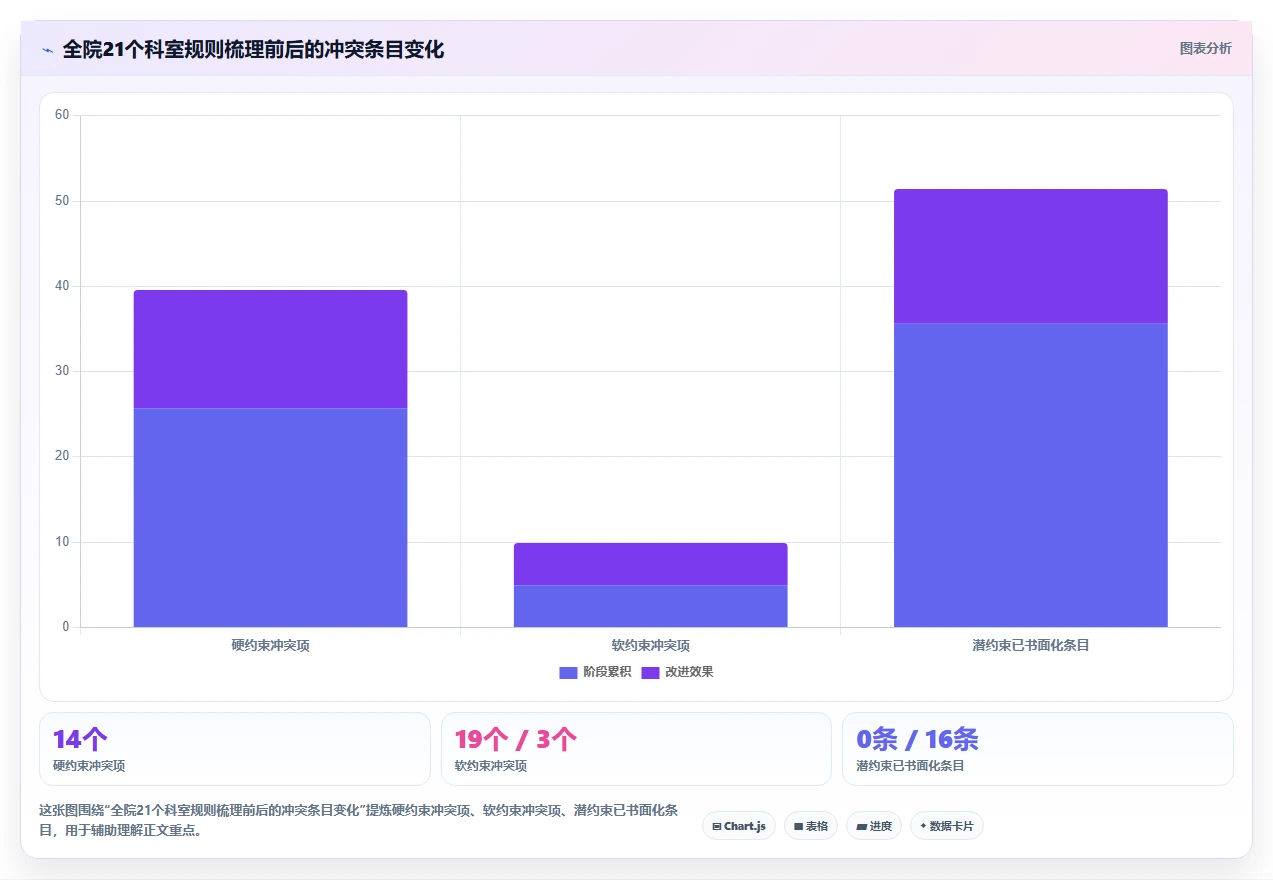
Task: Click the star icon inside 数据卡片 tag
Action: [x=923, y=826]
